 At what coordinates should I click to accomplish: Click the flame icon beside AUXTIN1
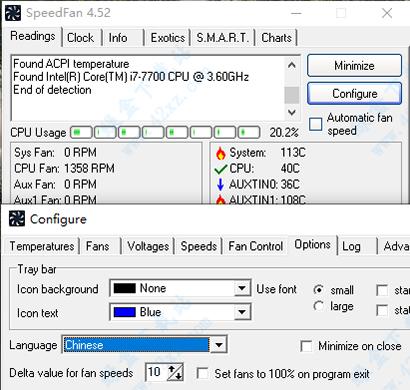[220, 199]
